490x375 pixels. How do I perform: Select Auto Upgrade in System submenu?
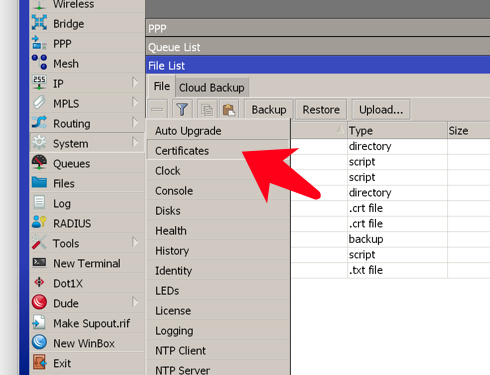point(218,131)
